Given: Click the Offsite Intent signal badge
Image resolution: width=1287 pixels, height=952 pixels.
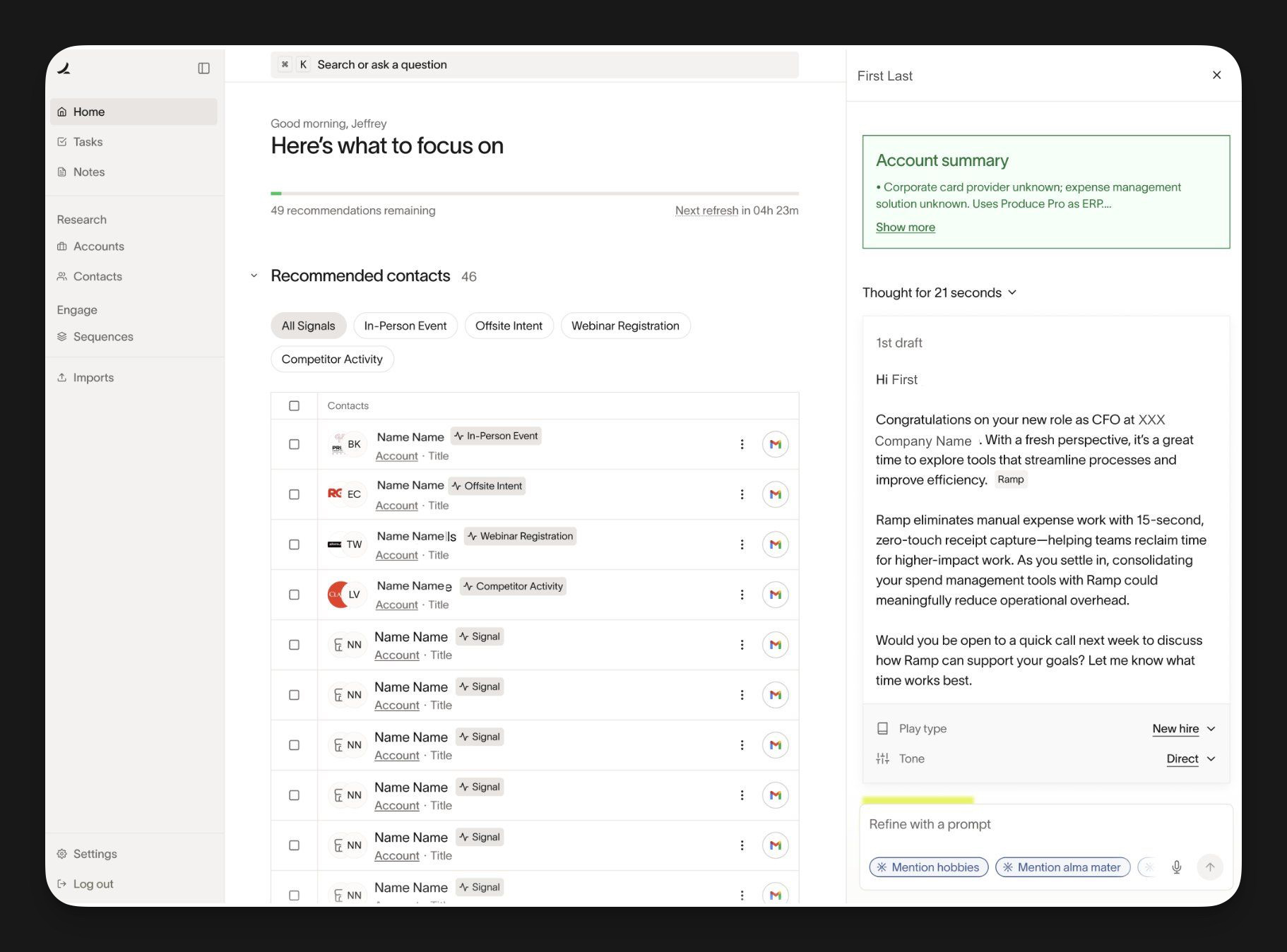Looking at the screenshot, I should pyautogui.click(x=487, y=486).
